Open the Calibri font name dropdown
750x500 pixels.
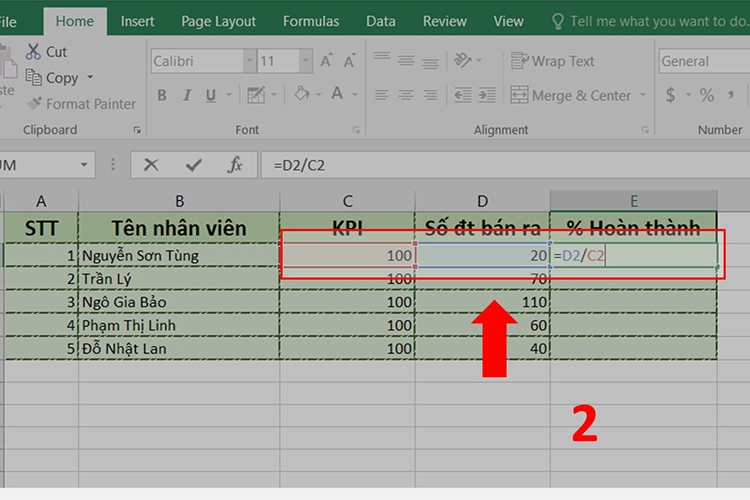pyautogui.click(x=249, y=61)
